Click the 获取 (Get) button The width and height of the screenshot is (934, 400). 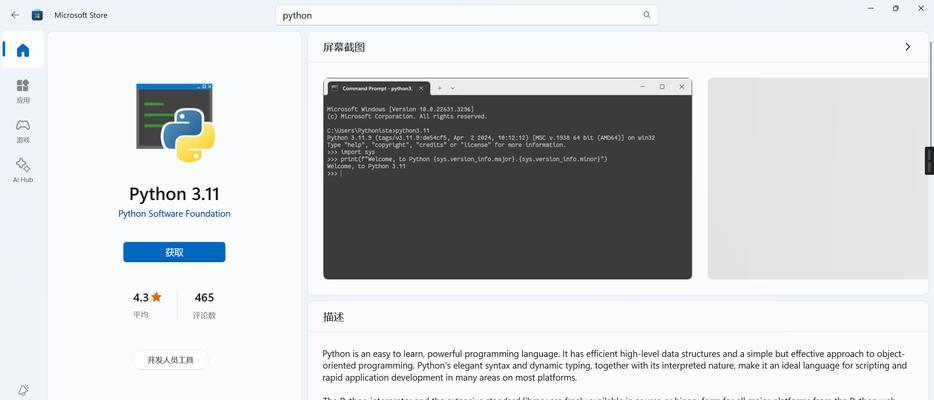tap(174, 252)
